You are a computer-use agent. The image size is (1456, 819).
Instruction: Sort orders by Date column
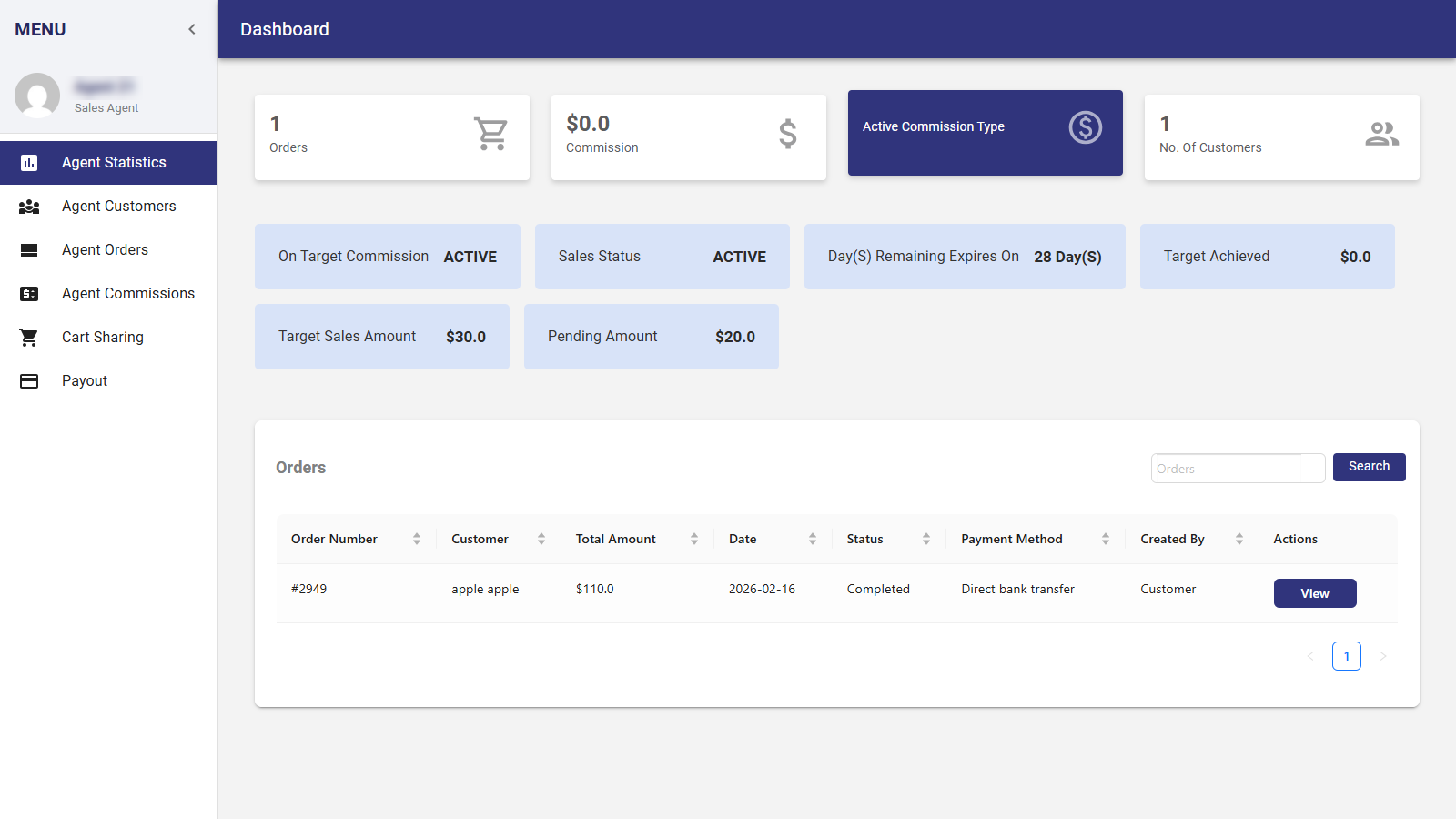tap(813, 539)
